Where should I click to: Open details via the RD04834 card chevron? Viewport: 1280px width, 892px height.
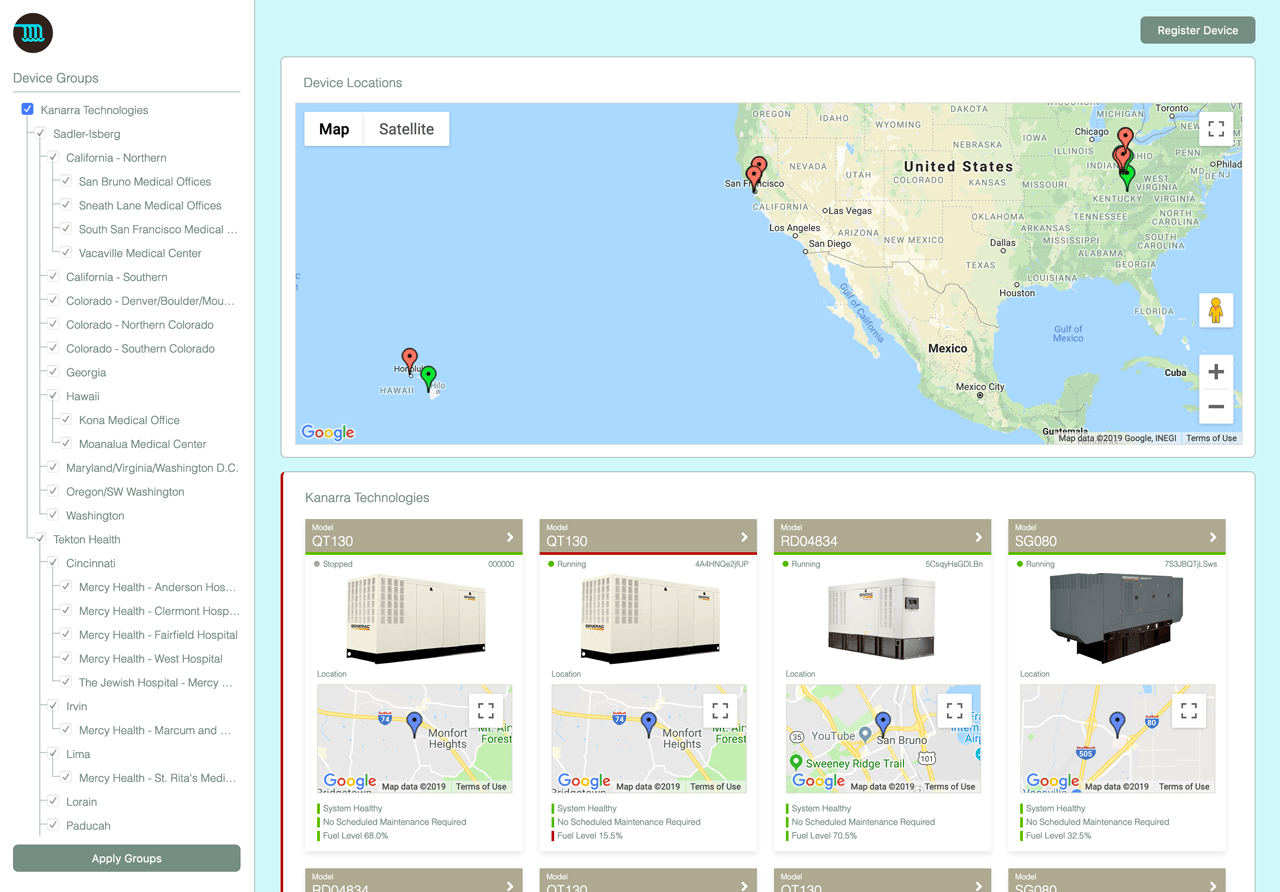(979, 536)
